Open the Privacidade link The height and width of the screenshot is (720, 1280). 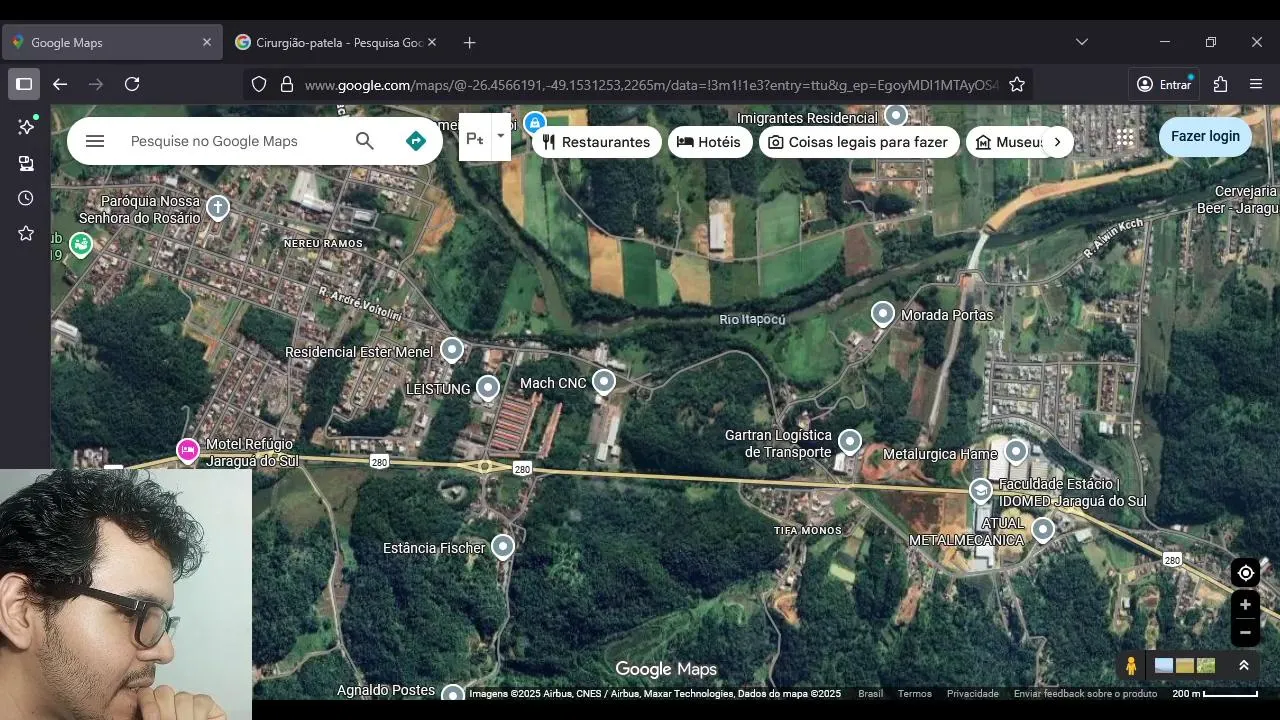pos(972,694)
